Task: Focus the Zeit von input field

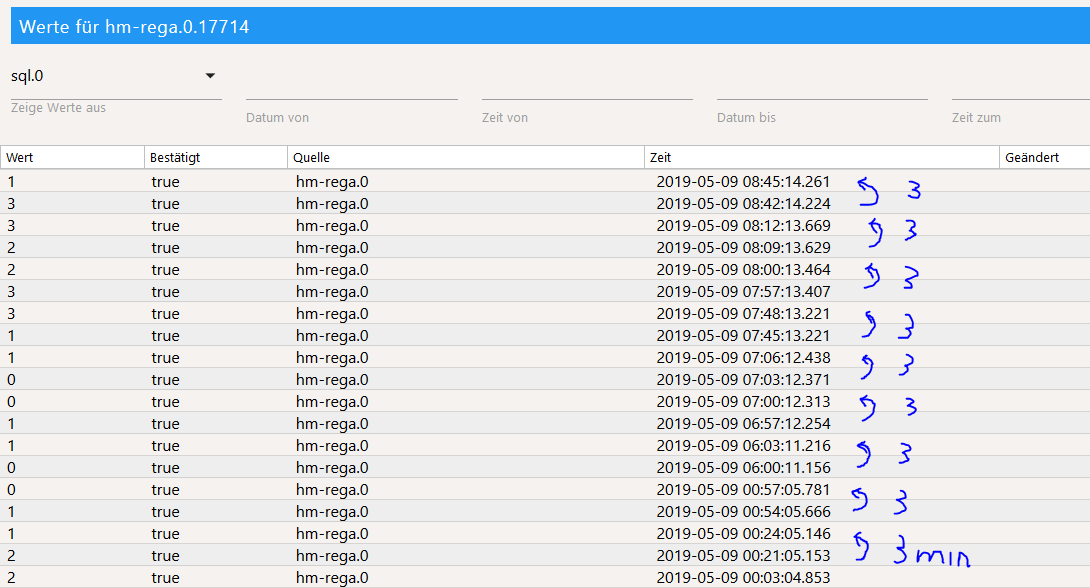Action: (587, 89)
